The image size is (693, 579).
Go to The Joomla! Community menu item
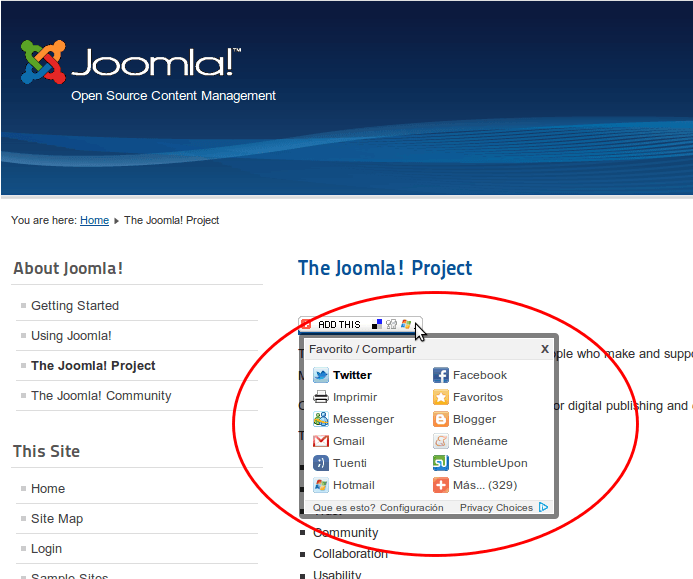(x=101, y=396)
